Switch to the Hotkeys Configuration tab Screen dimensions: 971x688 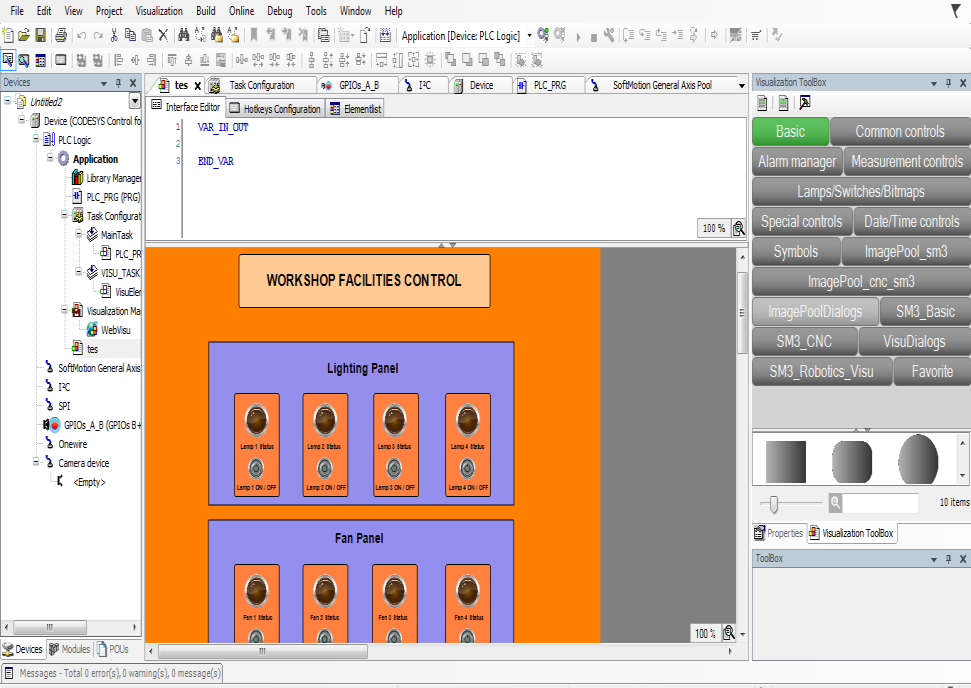pyautogui.click(x=275, y=108)
